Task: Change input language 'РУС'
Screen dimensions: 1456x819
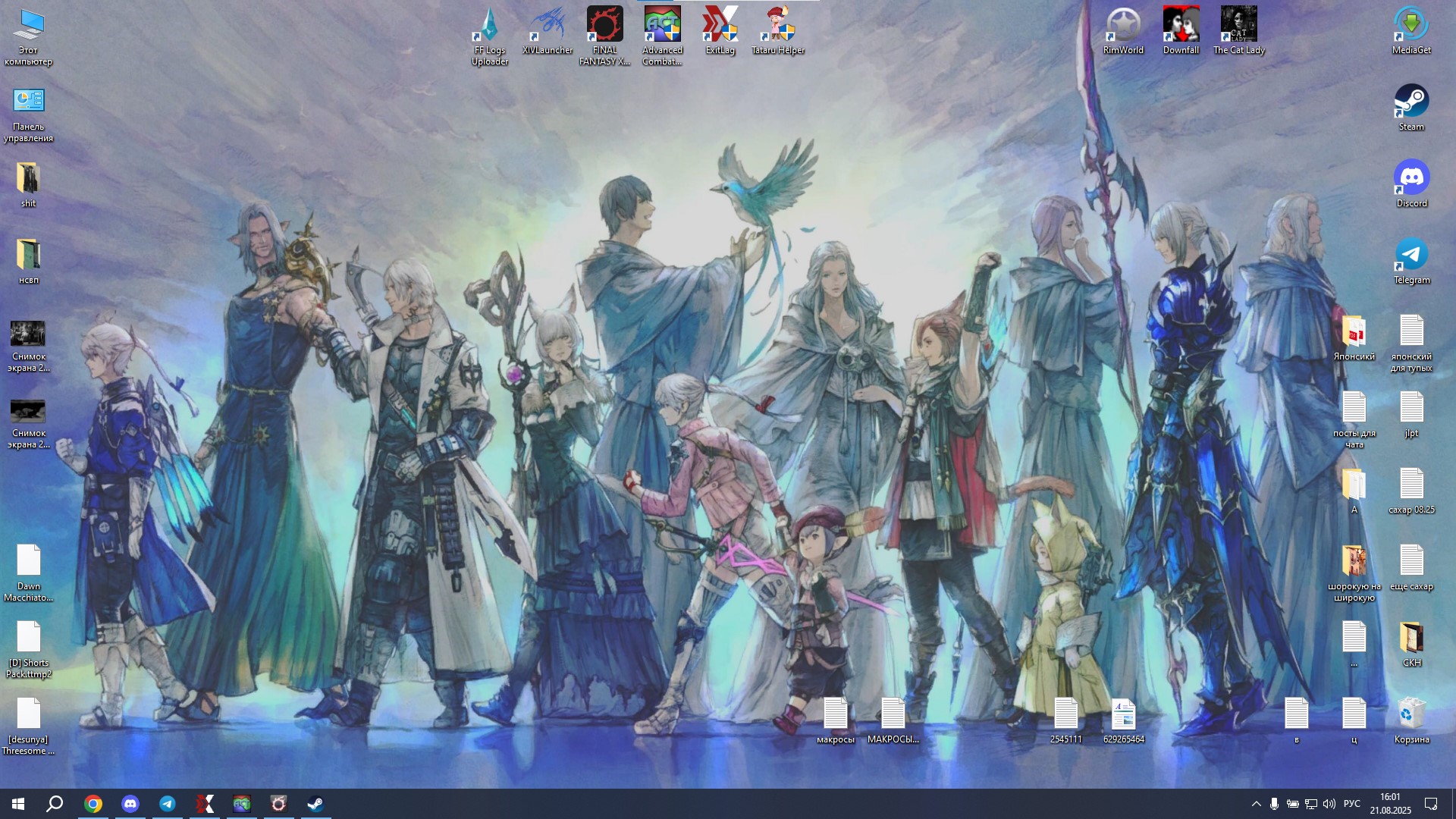Action: coord(1352,804)
